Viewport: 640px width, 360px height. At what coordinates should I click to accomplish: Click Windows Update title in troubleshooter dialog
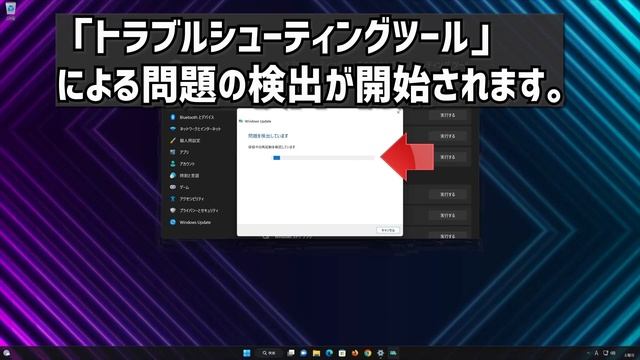(258, 121)
